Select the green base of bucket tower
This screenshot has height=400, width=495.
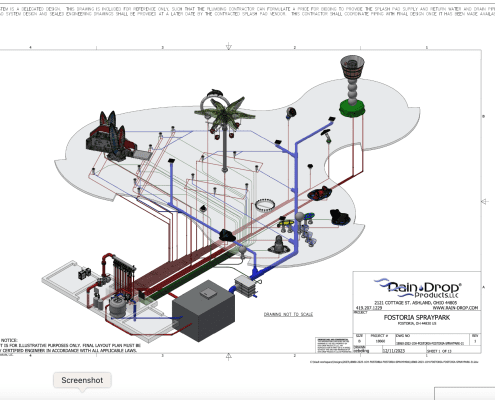pyautogui.click(x=352, y=109)
